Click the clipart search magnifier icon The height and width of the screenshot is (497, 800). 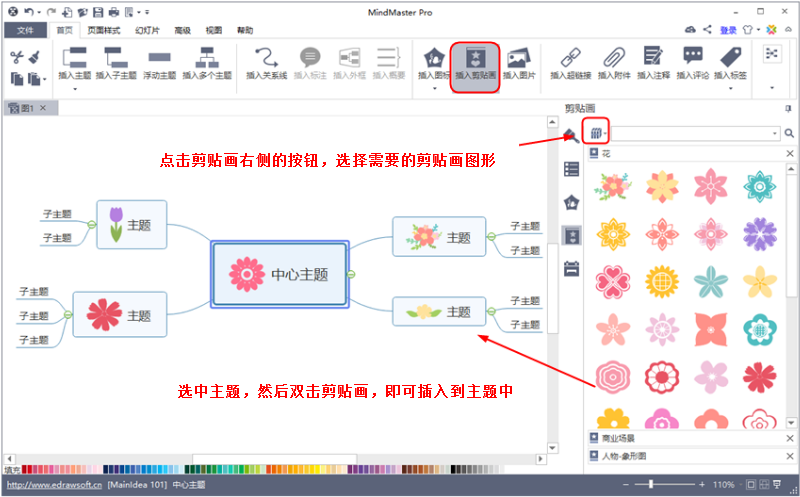click(789, 133)
